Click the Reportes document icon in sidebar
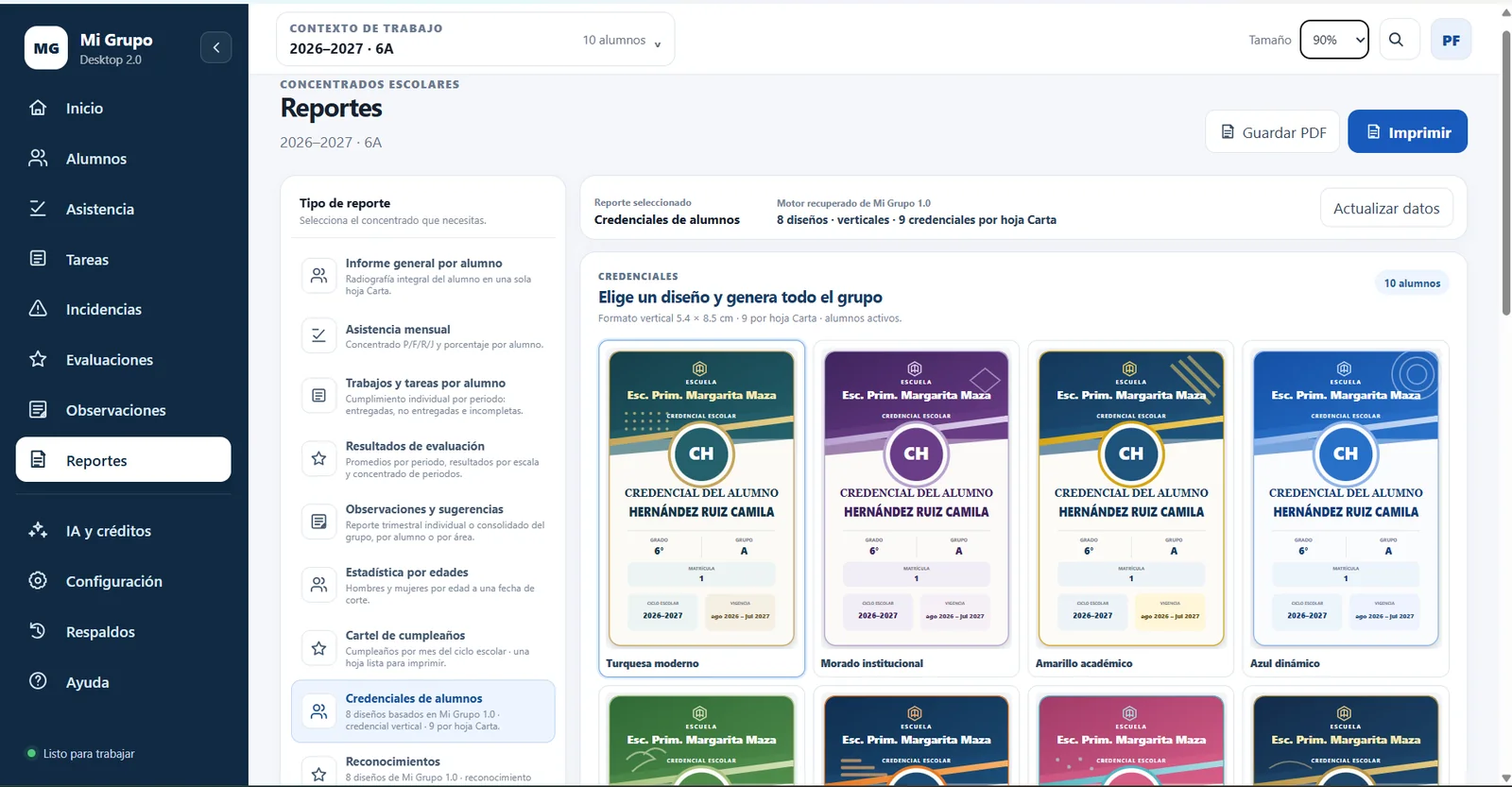Image resolution: width=1512 pixels, height=787 pixels. 38,459
